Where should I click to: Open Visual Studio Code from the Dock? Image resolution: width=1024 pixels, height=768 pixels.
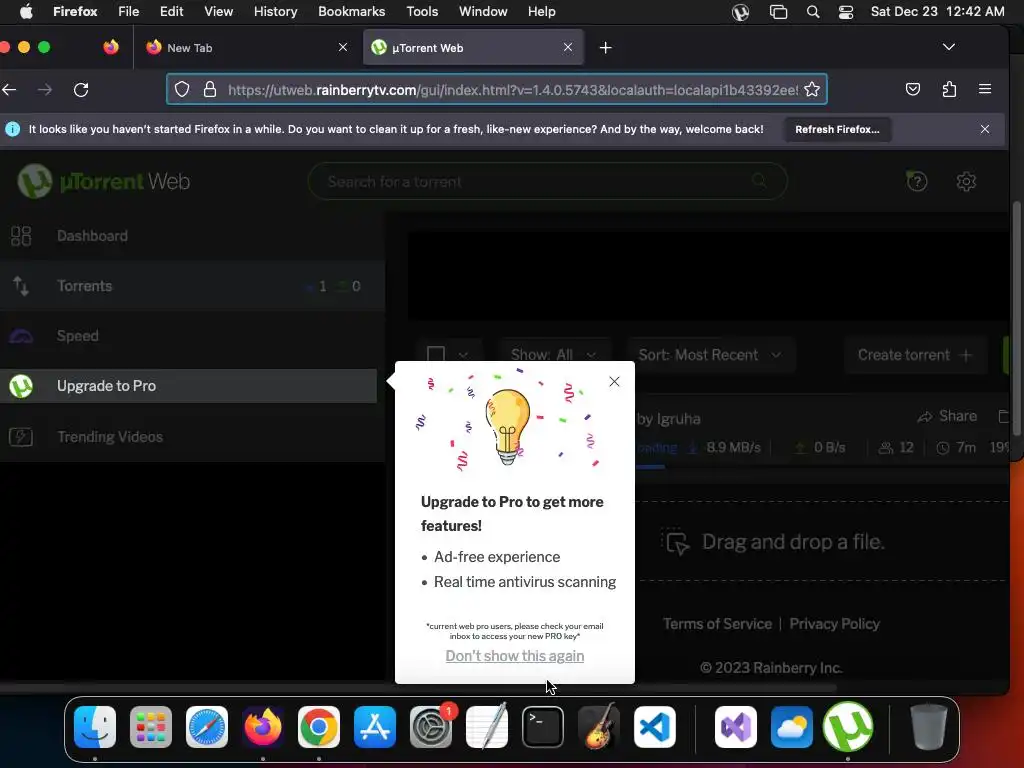click(655, 727)
